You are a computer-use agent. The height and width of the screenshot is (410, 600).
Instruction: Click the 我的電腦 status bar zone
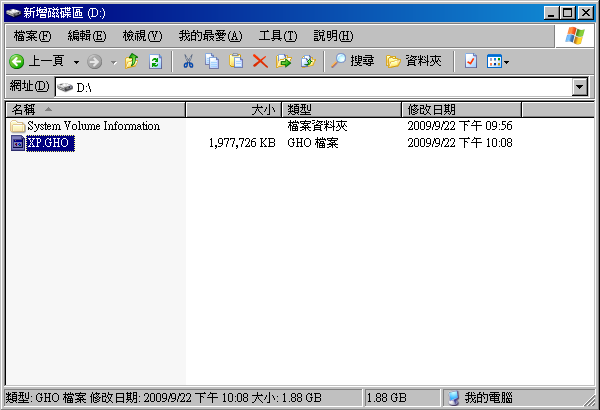513,398
